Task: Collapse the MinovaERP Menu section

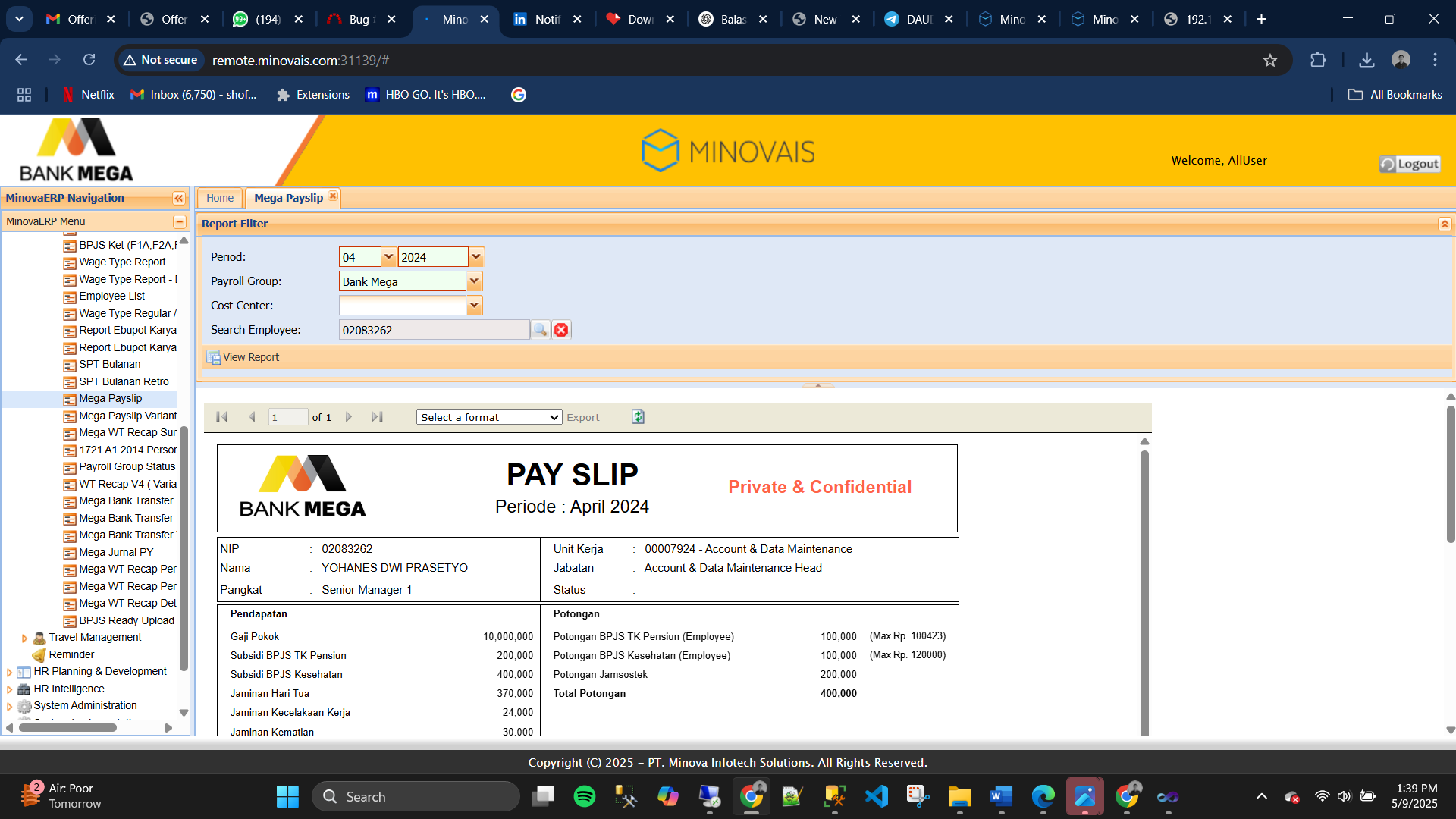Action: pyautogui.click(x=180, y=221)
